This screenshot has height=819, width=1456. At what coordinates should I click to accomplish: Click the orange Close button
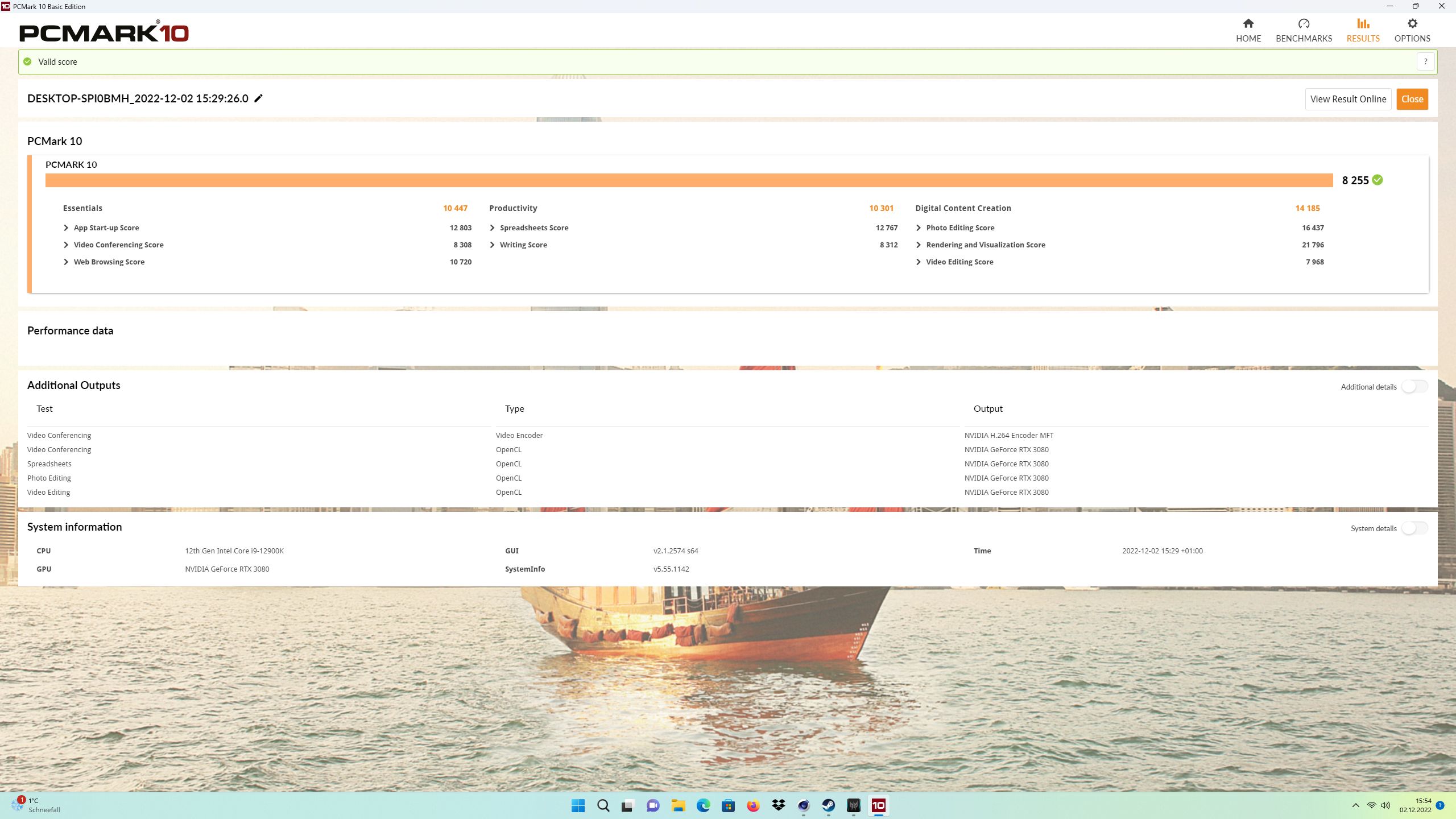[1412, 99]
